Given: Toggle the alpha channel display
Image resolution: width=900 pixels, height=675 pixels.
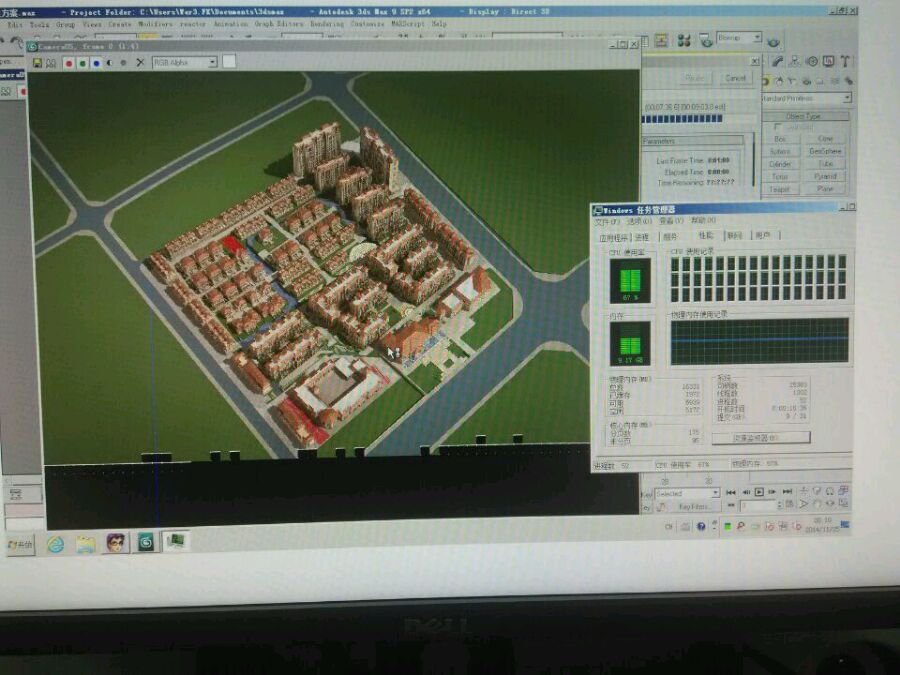Looking at the screenshot, I should 110,63.
